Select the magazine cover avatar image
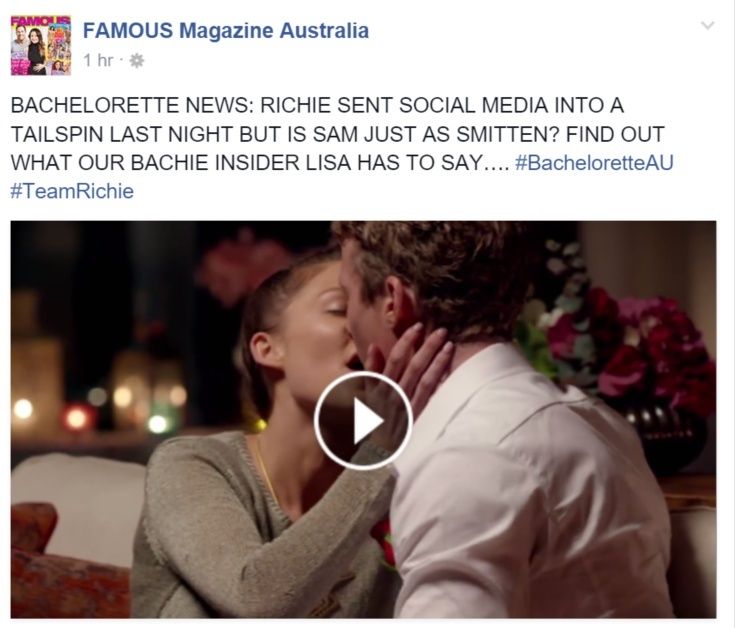This screenshot has width=735, height=628. click(41, 45)
